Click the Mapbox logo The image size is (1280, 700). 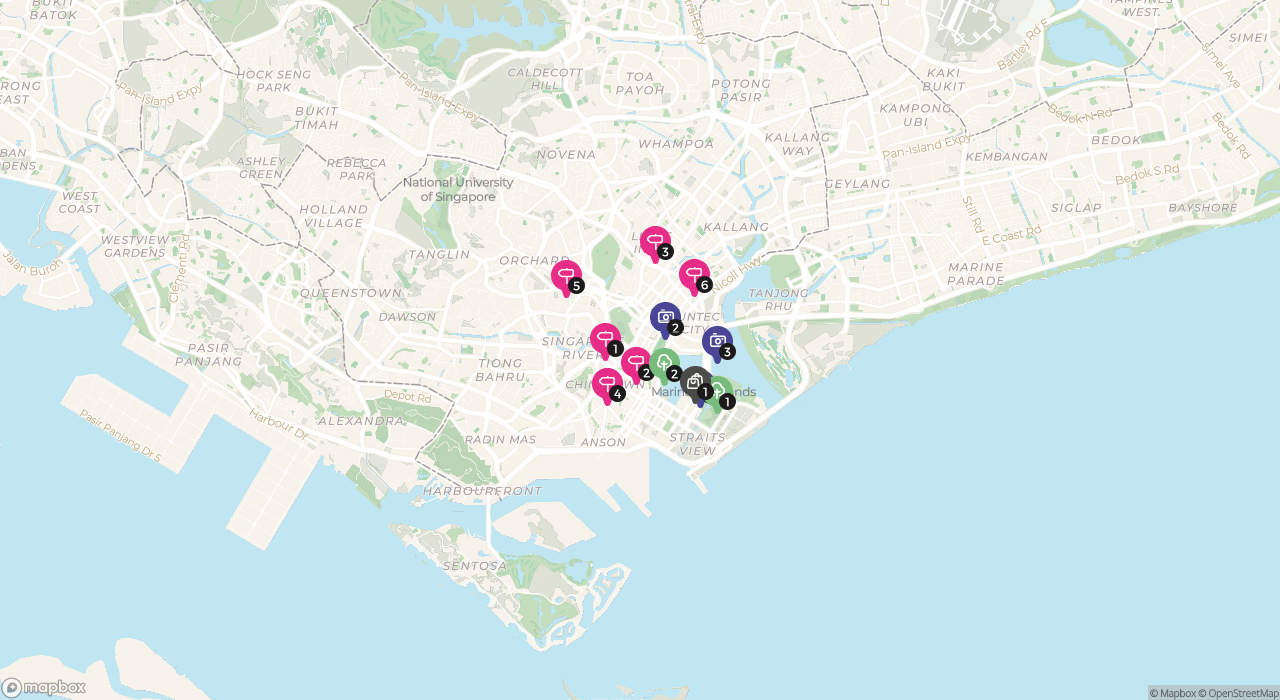[x=44, y=688]
